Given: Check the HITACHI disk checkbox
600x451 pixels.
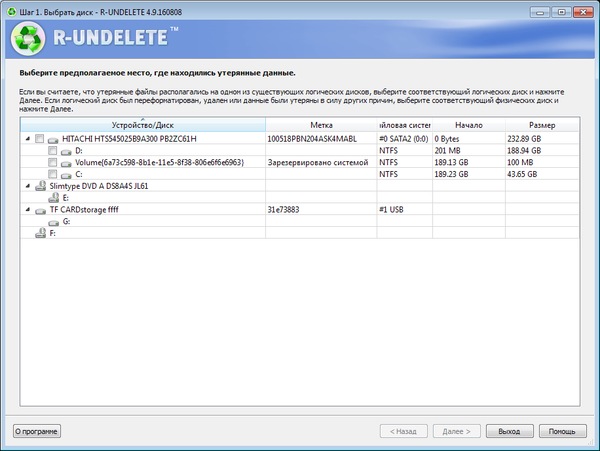Looking at the screenshot, I should (x=39, y=139).
